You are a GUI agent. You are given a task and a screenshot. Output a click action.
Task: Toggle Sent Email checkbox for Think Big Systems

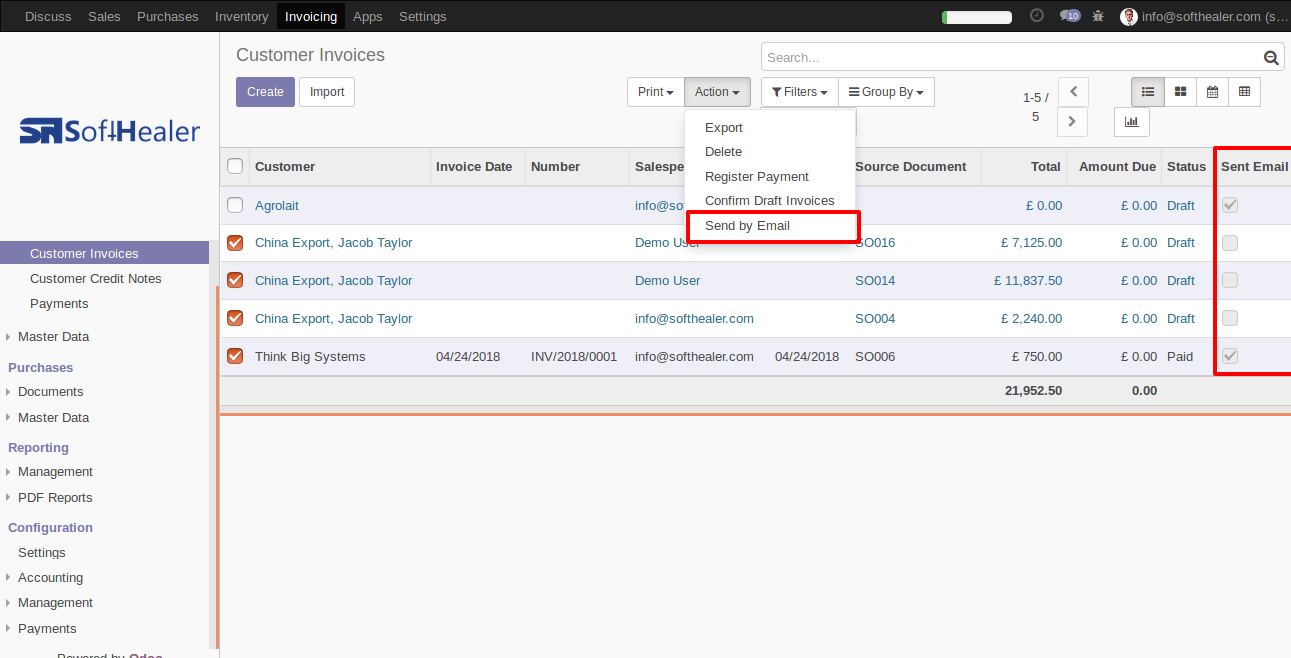coord(1230,356)
